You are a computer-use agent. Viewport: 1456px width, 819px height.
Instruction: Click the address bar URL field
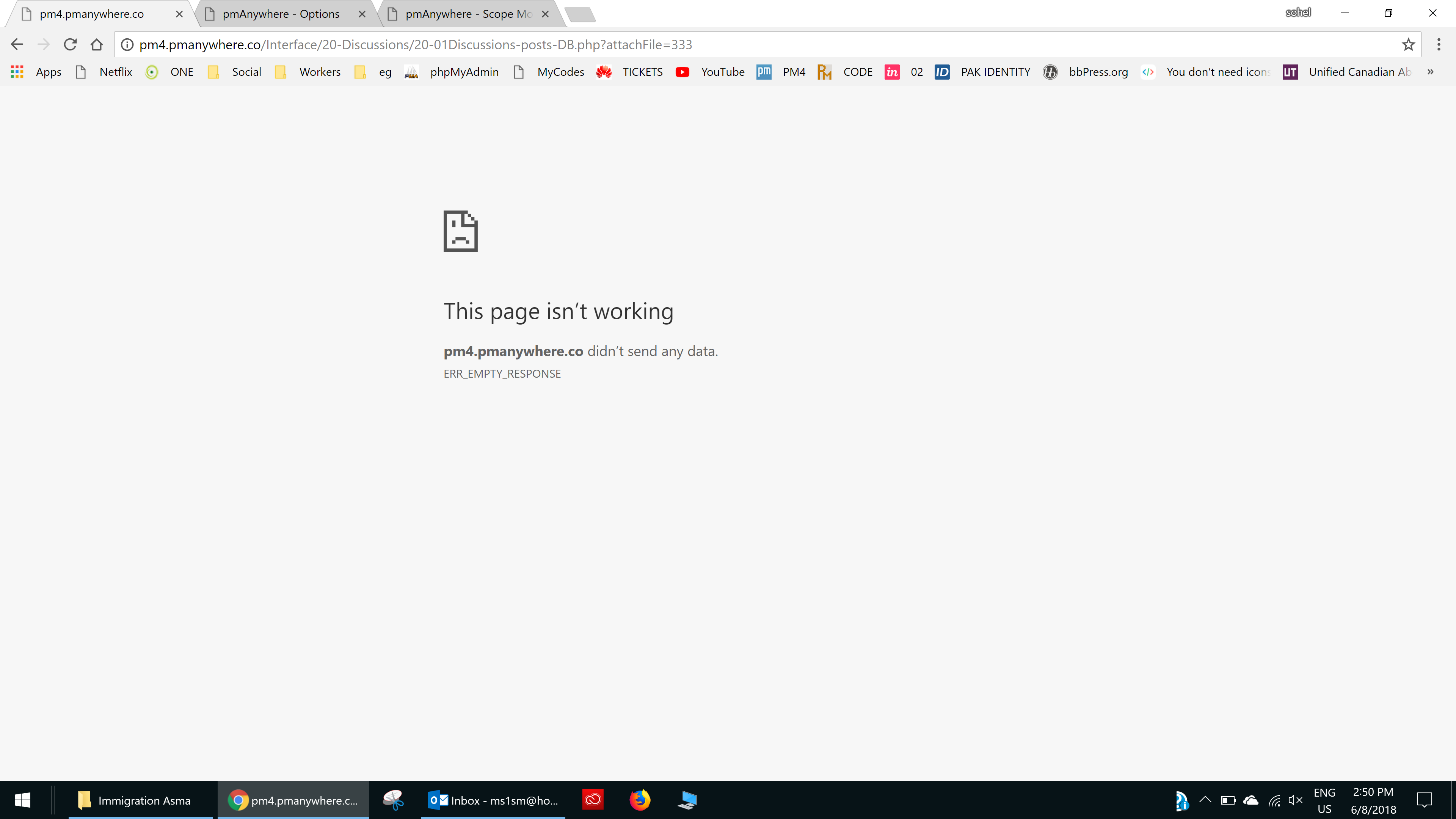[x=735, y=45]
